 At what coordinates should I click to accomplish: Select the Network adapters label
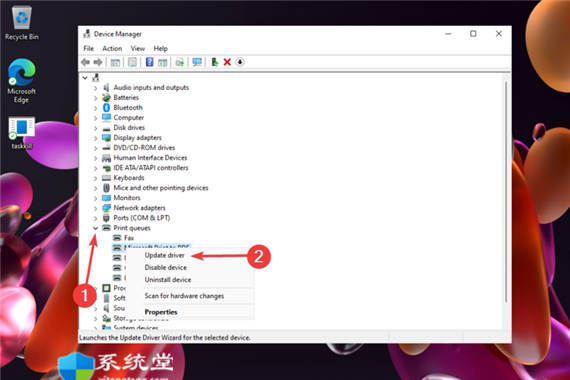coord(139,208)
